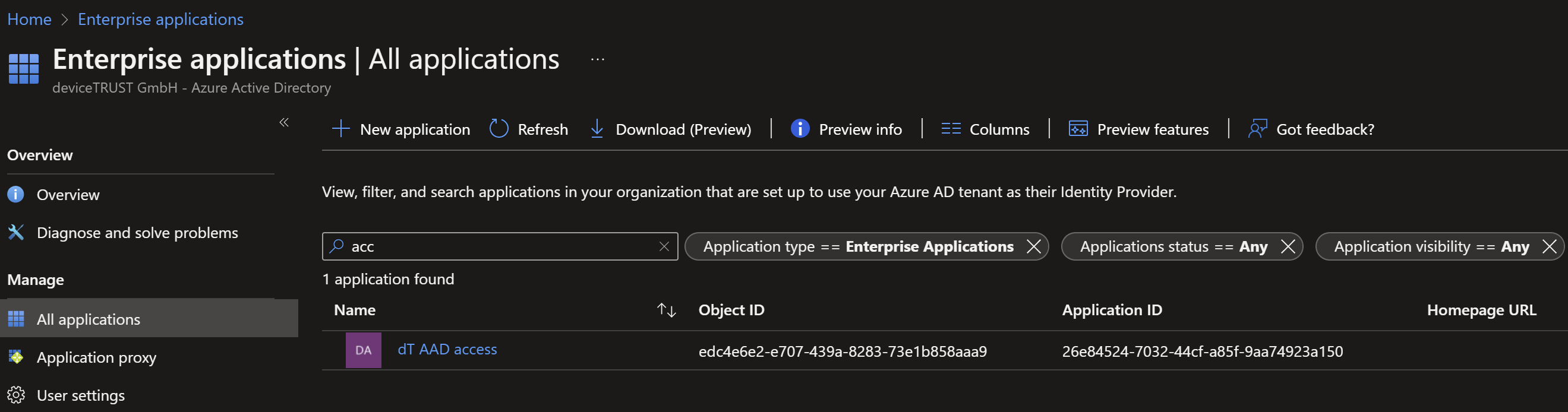Click the New application plus icon
Image resolution: width=1568 pixels, height=412 pixels.
[341, 129]
